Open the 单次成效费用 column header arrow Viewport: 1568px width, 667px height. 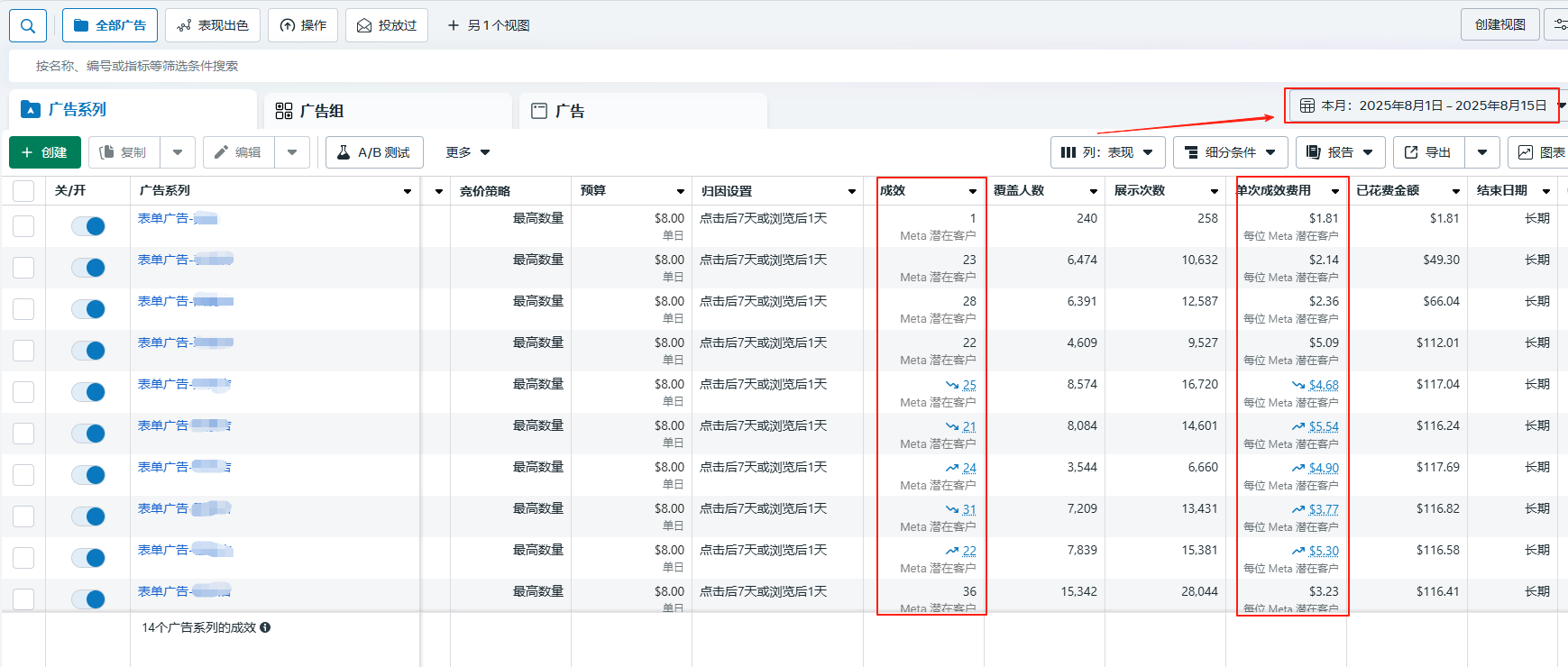tap(1335, 191)
